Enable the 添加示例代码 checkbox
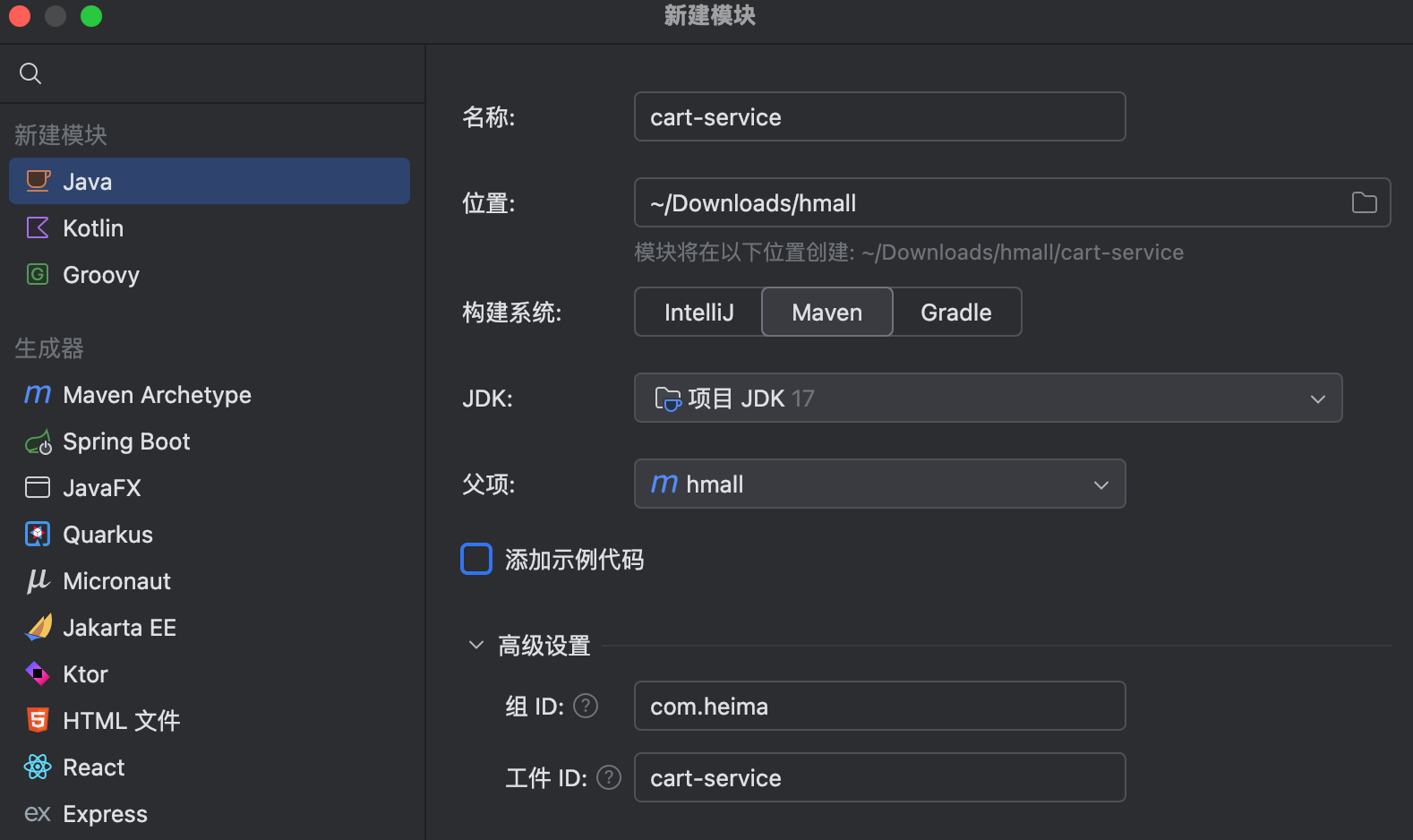The image size is (1413, 840). pos(476,559)
